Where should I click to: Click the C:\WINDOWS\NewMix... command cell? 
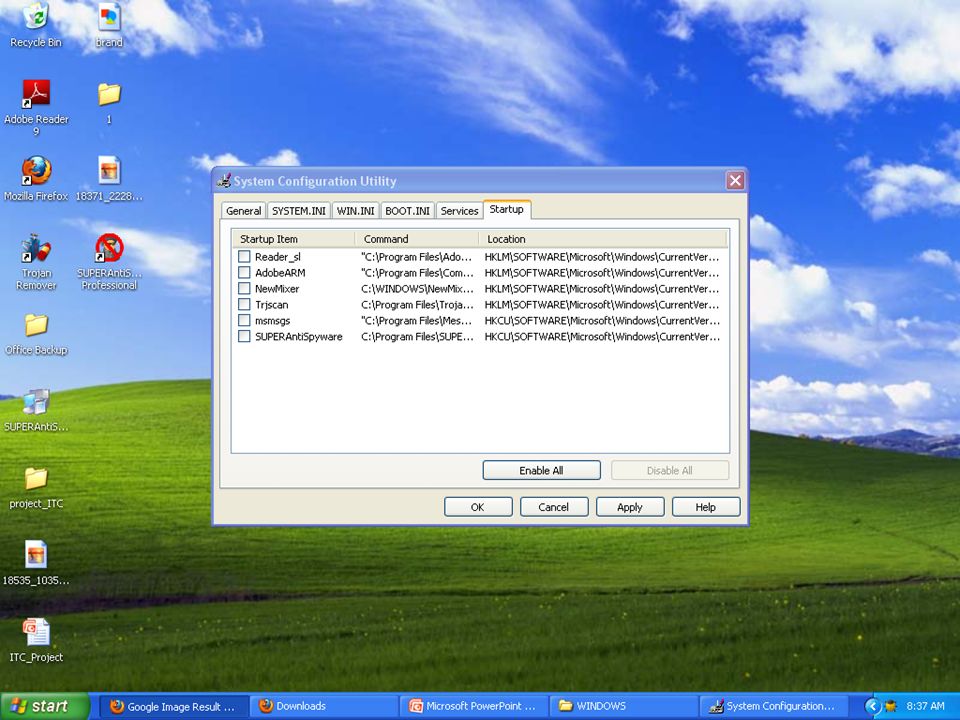(417, 288)
